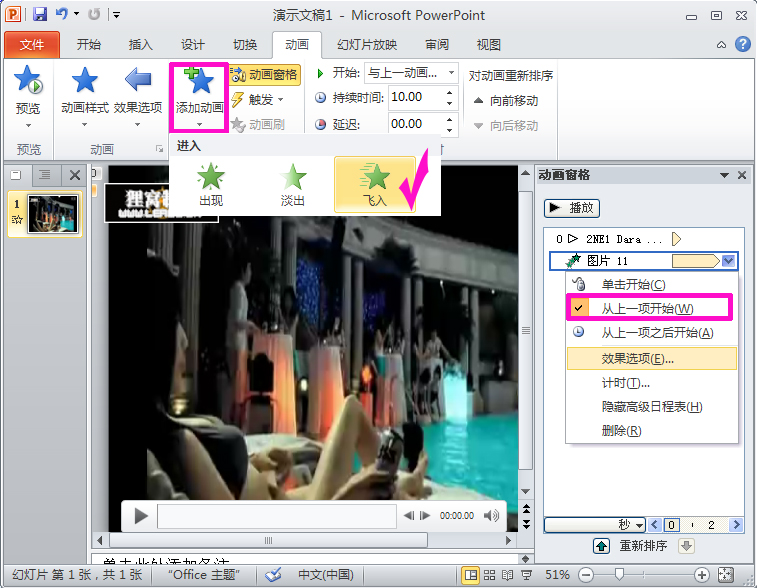The width and height of the screenshot is (757, 588).
Task: Select slide 1 thumbnail
Action: (53, 214)
